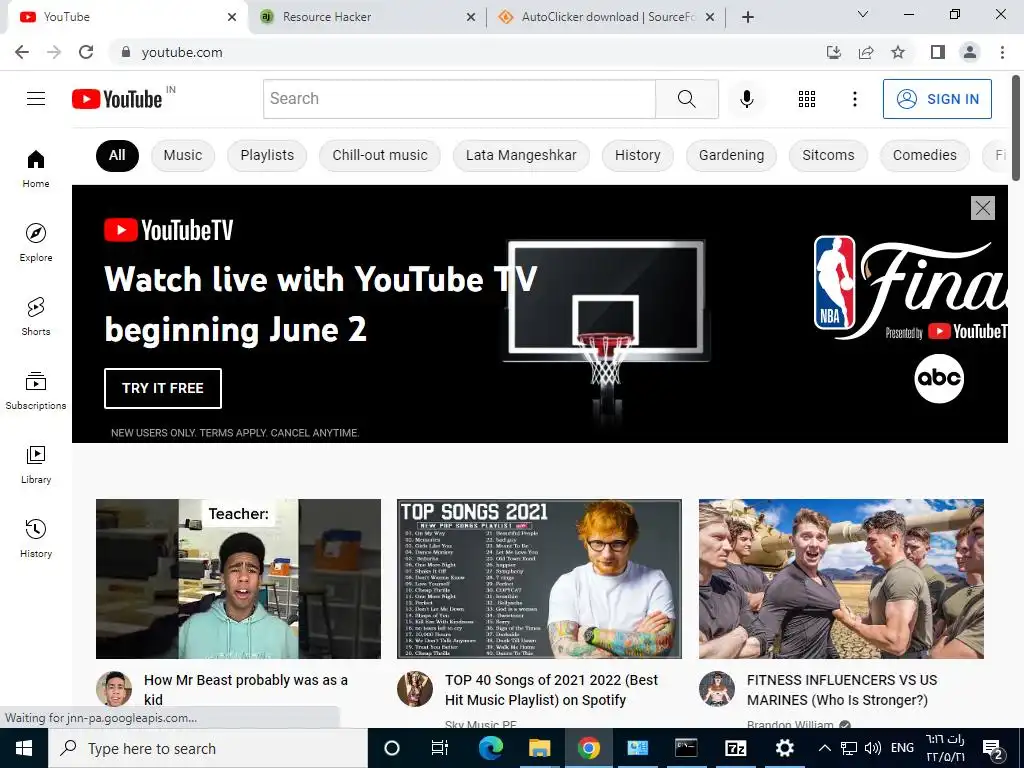Select the Playlists filter chip

click(267, 155)
